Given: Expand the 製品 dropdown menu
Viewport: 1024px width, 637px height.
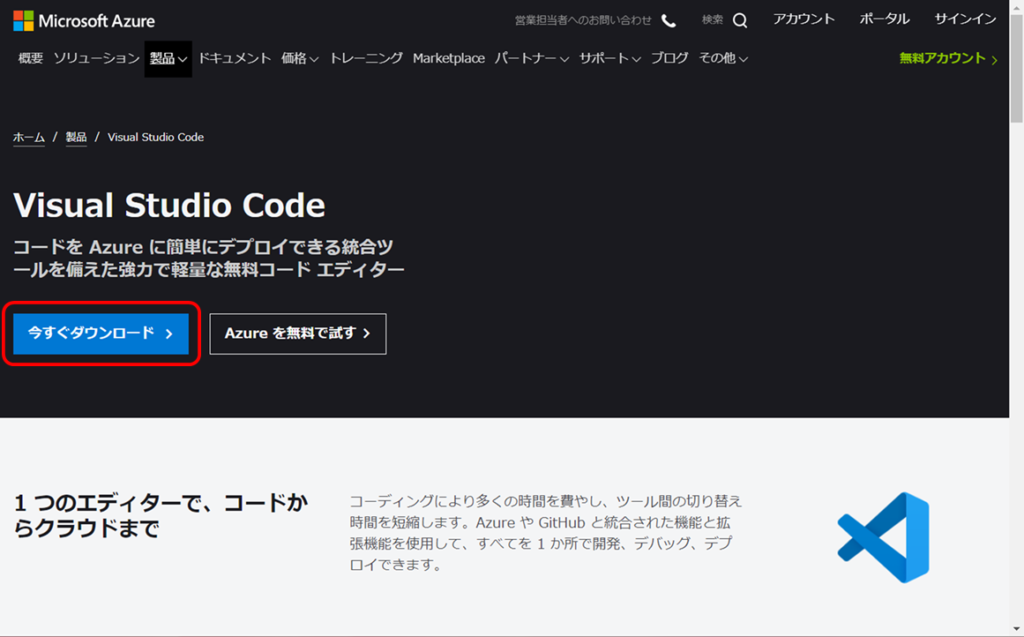Looking at the screenshot, I should 168,59.
